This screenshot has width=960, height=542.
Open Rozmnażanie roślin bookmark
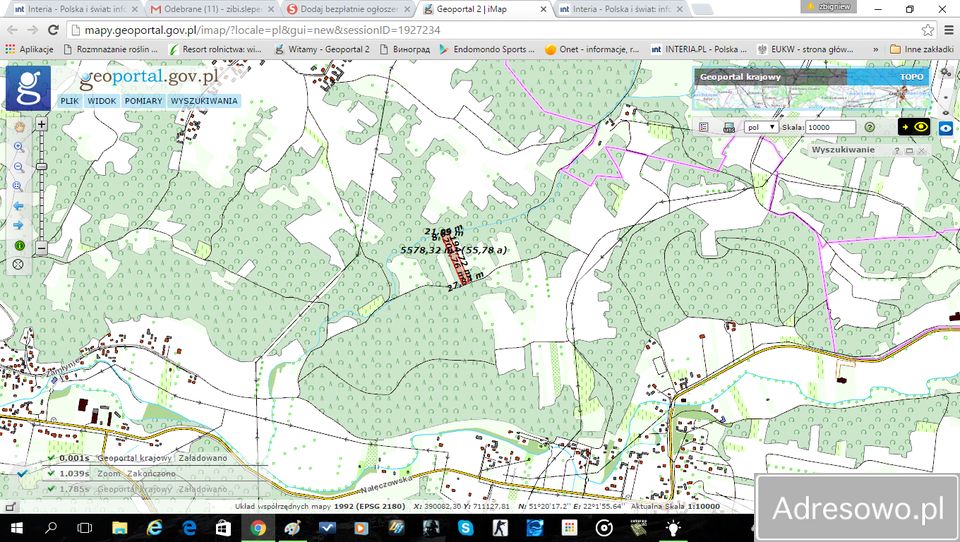[111, 49]
